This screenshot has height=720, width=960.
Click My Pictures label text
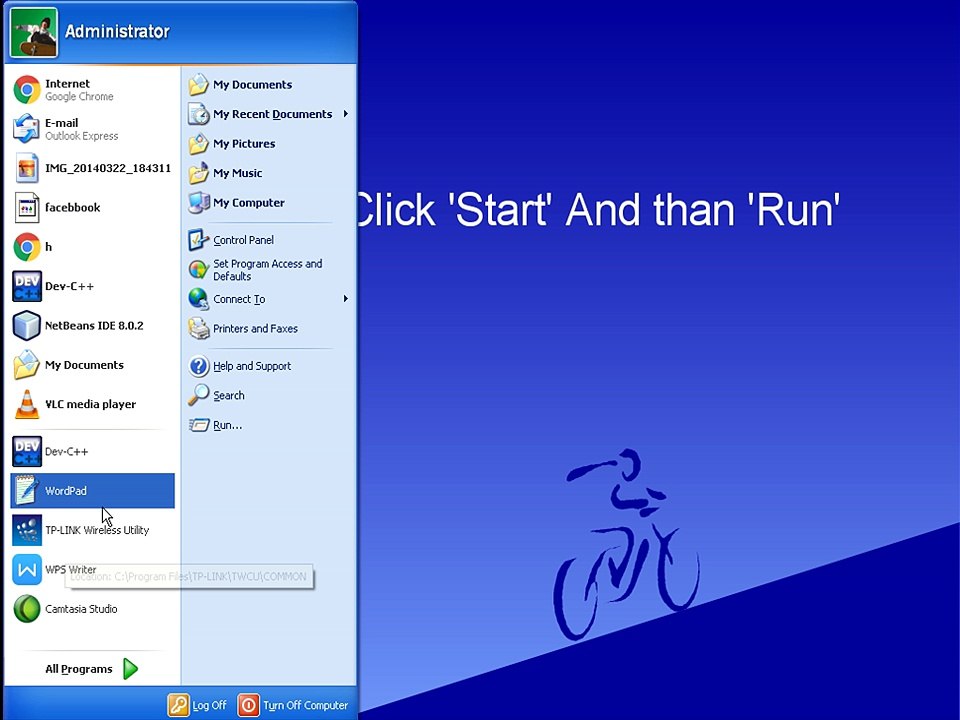pyautogui.click(x=244, y=144)
